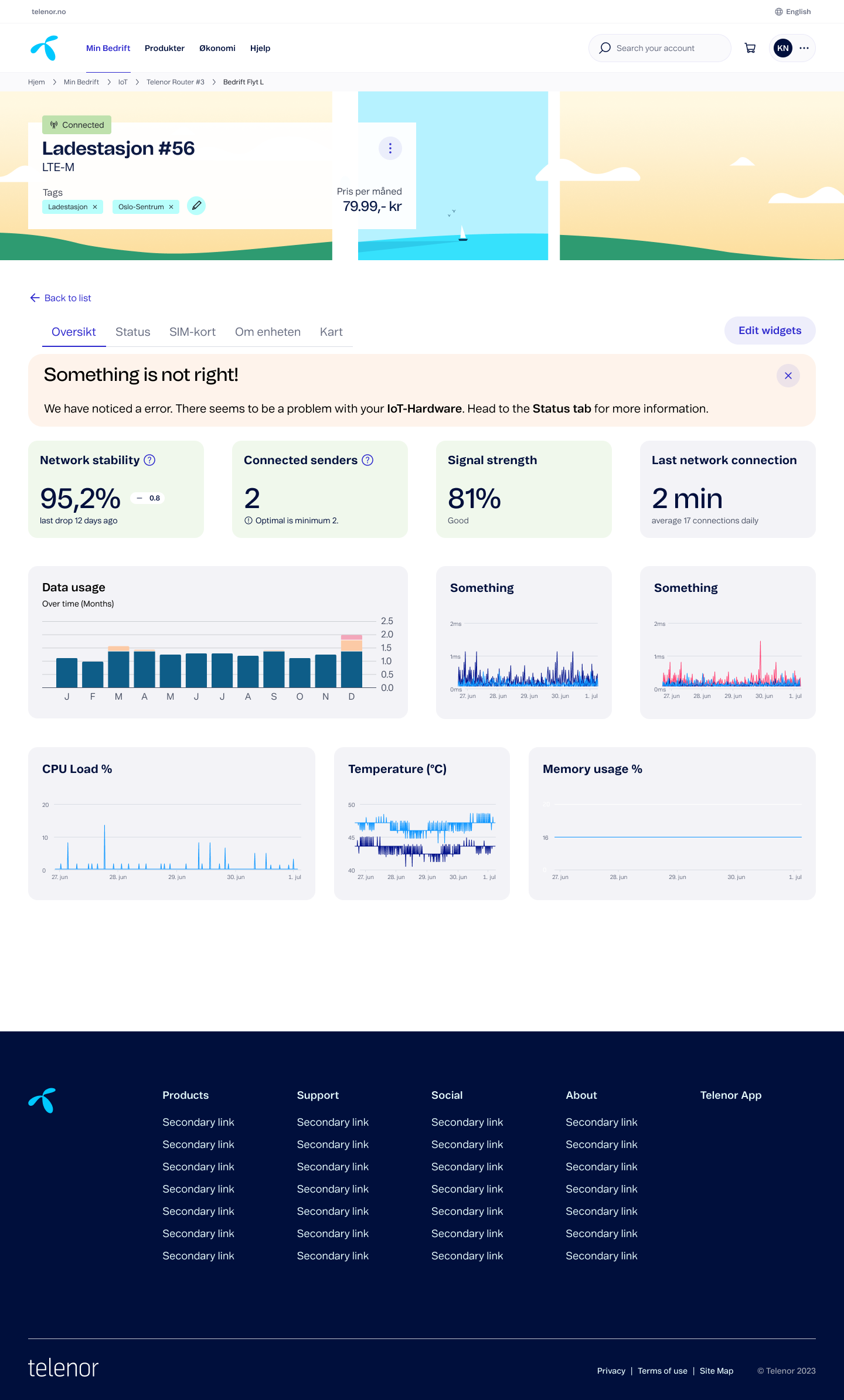
Task: Click the Telenor logo in the footer
Action: [42, 1101]
